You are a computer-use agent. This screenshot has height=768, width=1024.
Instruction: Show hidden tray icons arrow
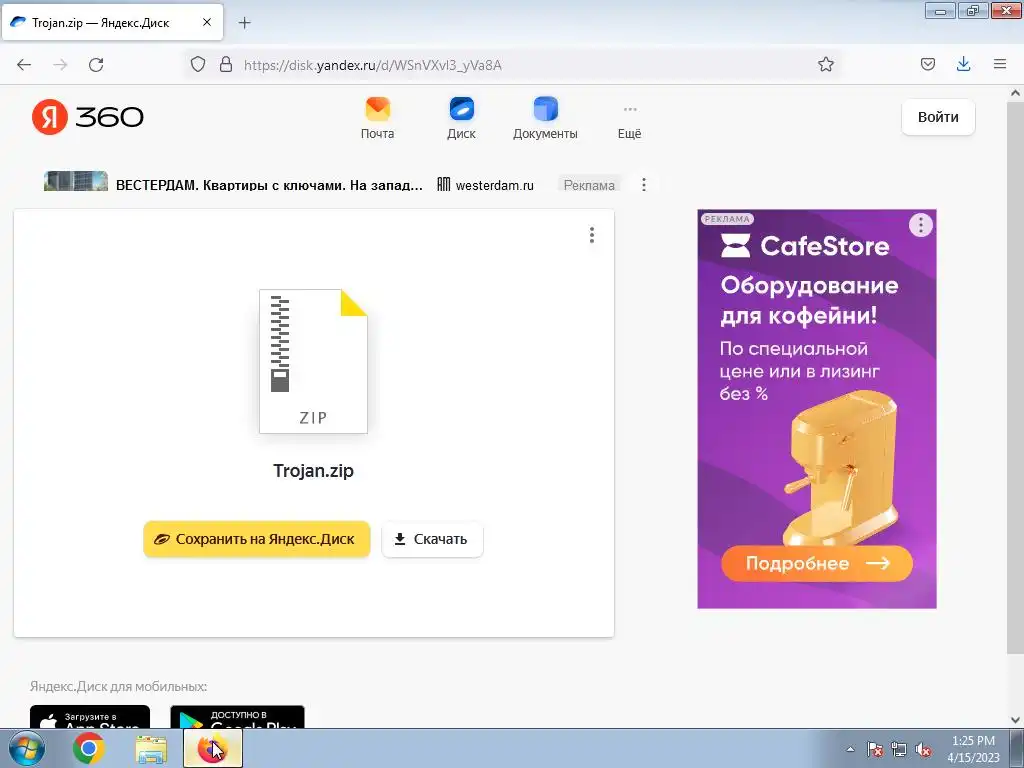(850, 749)
